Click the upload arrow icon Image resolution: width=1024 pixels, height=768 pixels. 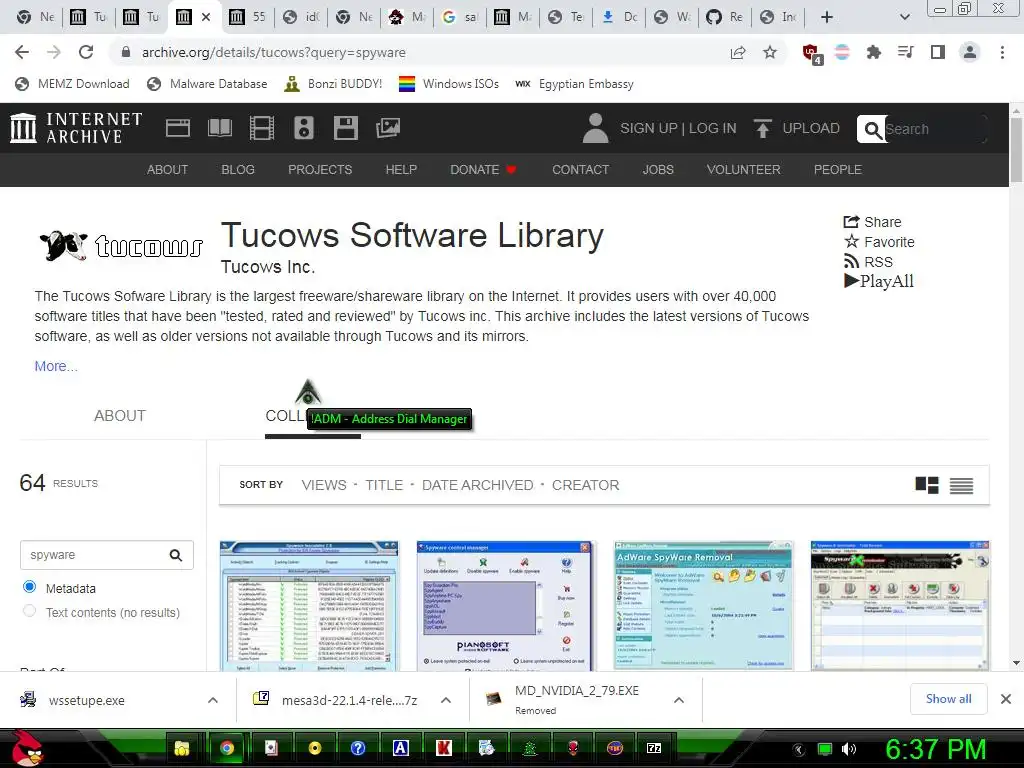762,128
